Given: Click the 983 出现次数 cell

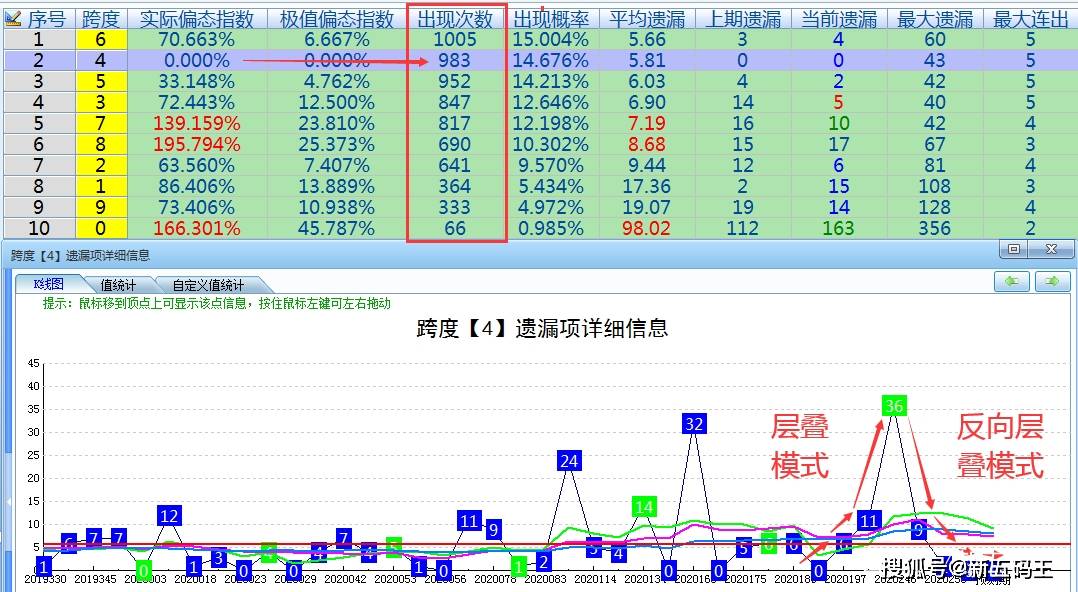Looking at the screenshot, I should coord(455,61).
